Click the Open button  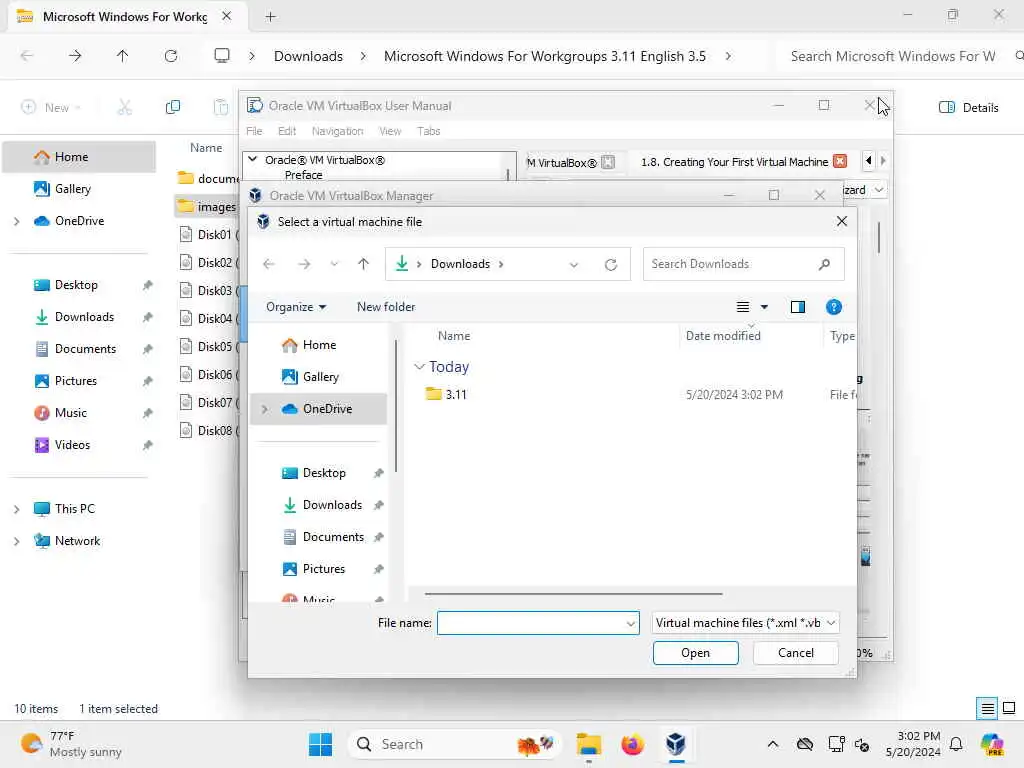tap(696, 653)
